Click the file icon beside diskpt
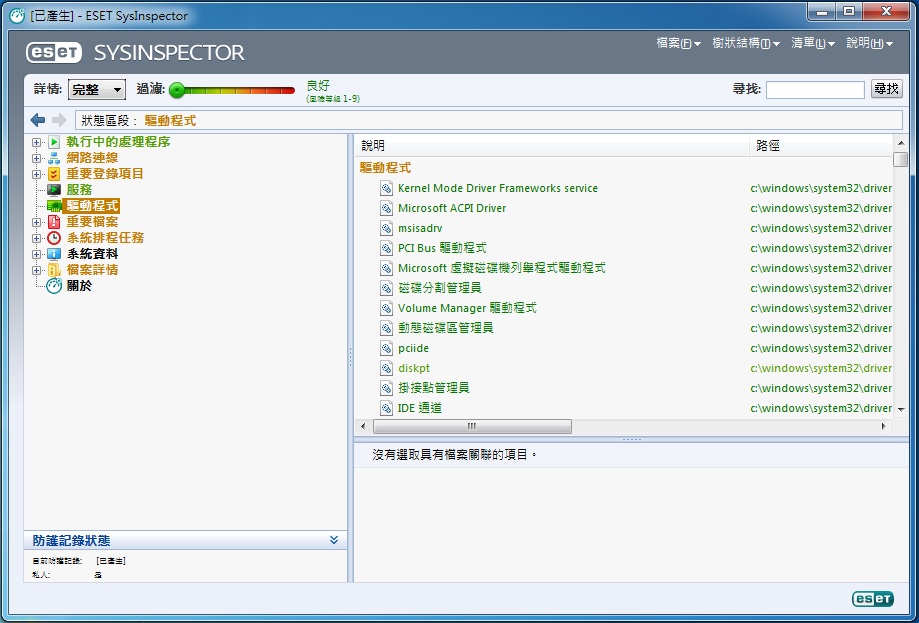The width and height of the screenshot is (919, 623). click(386, 368)
